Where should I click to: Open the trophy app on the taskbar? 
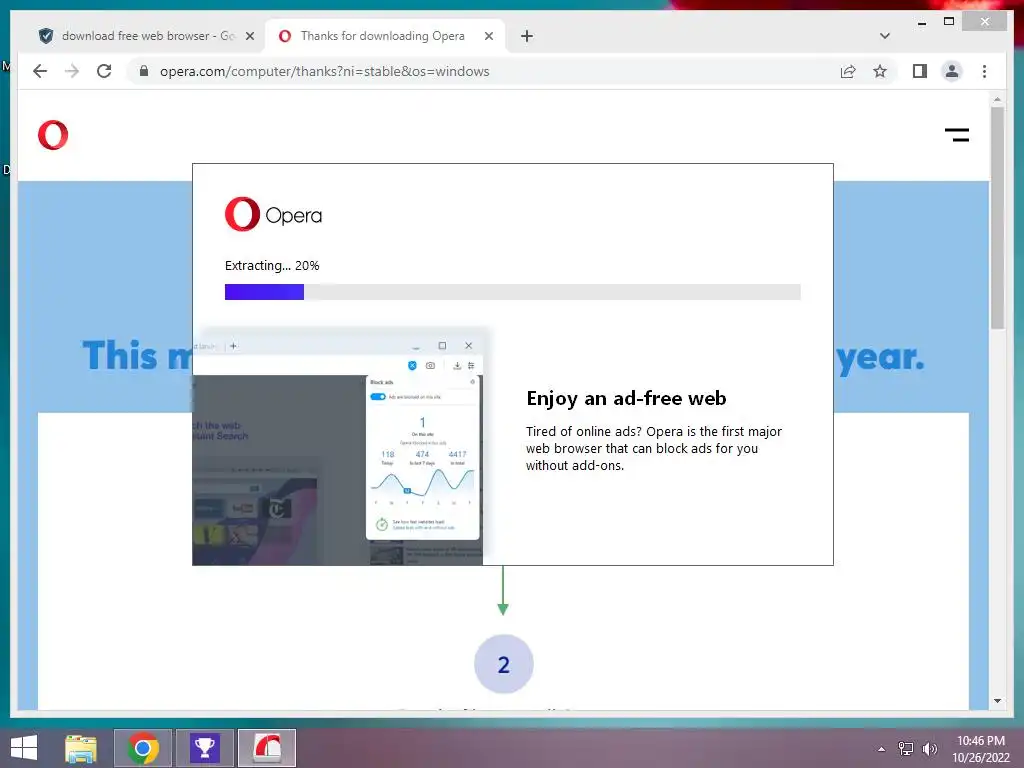coord(204,748)
